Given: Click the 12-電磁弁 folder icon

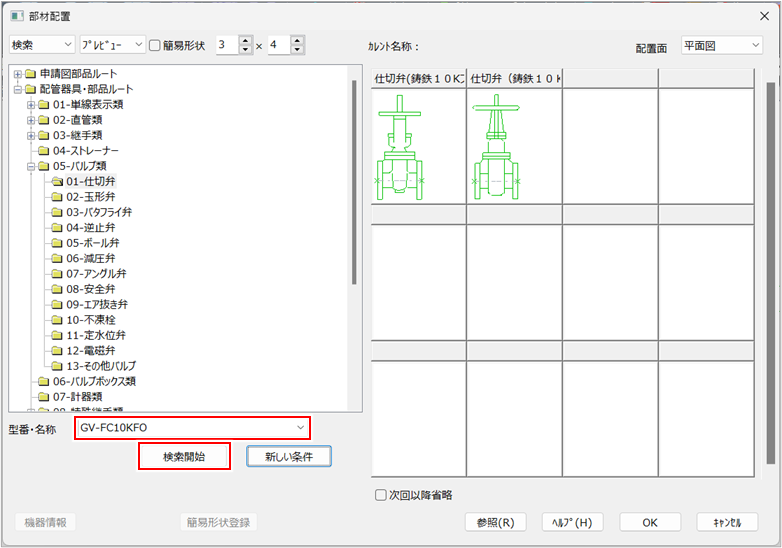Looking at the screenshot, I should [x=57, y=351].
